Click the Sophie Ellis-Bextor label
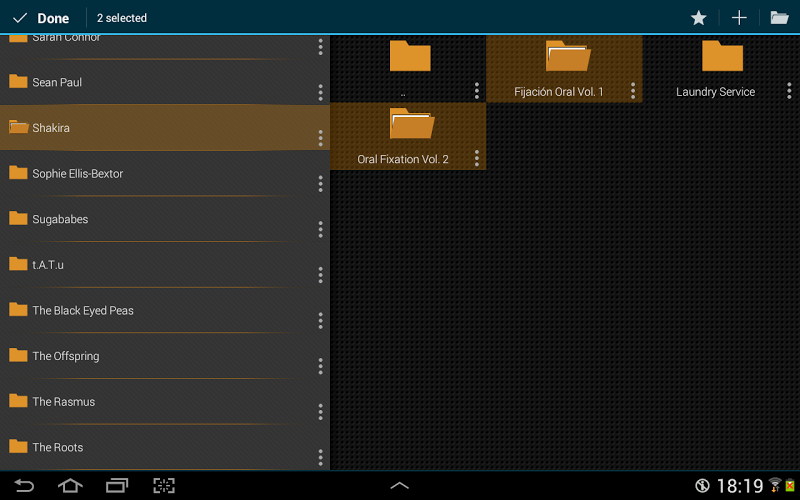800x500 pixels. point(78,173)
